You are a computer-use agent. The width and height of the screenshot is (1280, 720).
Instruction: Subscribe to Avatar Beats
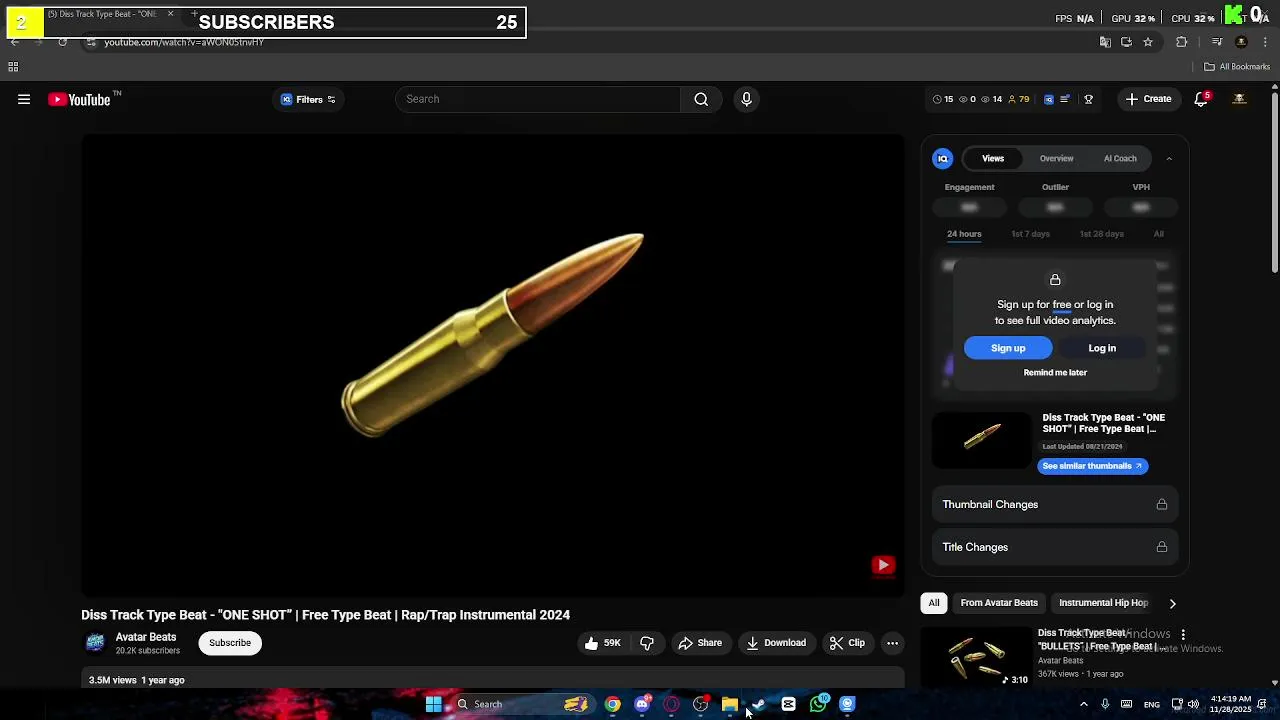pos(230,643)
